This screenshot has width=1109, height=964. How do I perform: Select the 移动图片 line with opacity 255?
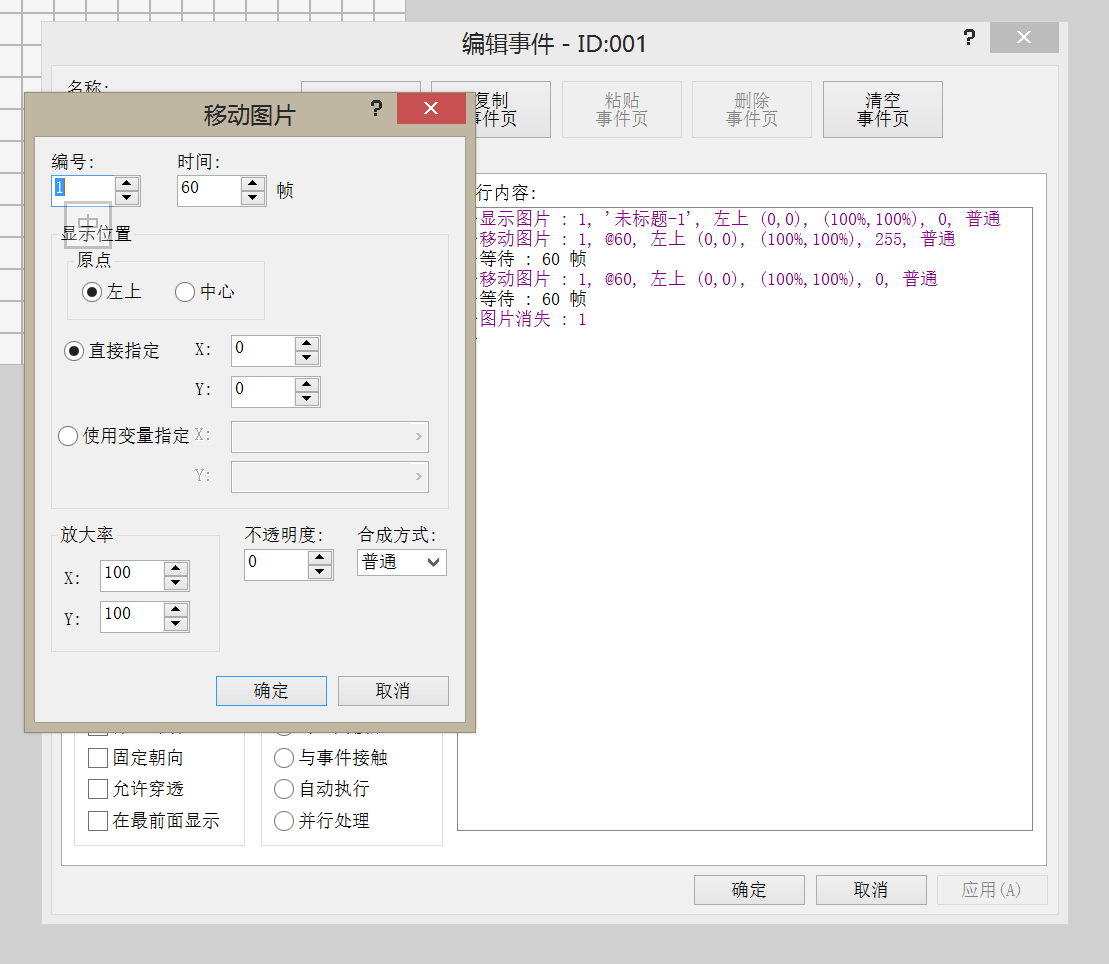[x=717, y=239]
